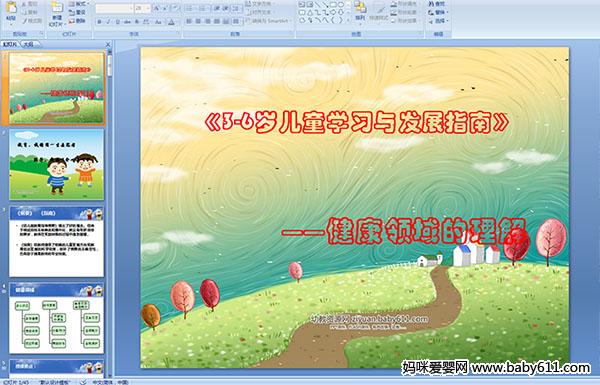The width and height of the screenshot is (600, 385).
Task: Toggle the align-left paragraph button
Action: coord(189,21)
